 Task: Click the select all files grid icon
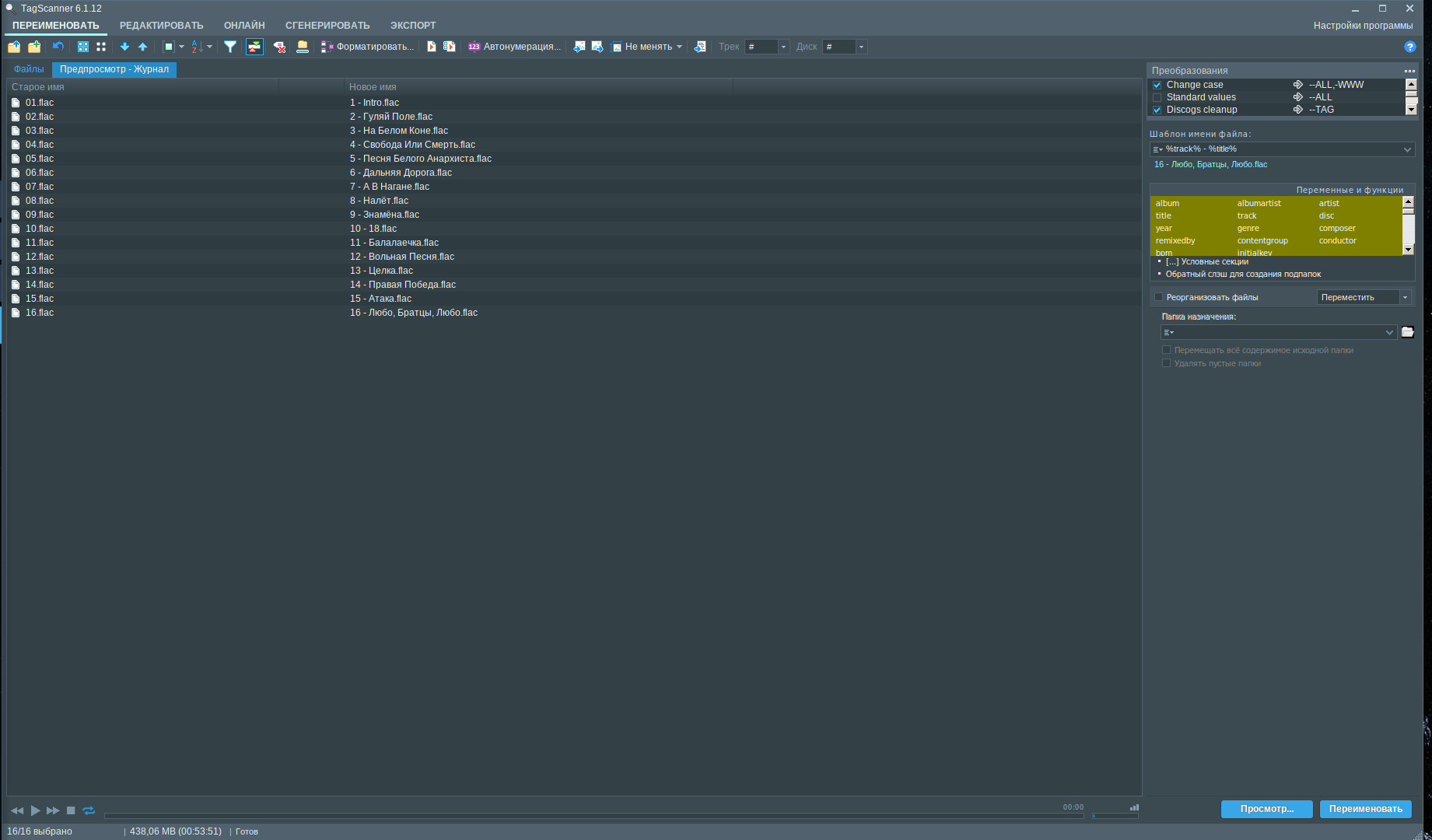(x=83, y=47)
